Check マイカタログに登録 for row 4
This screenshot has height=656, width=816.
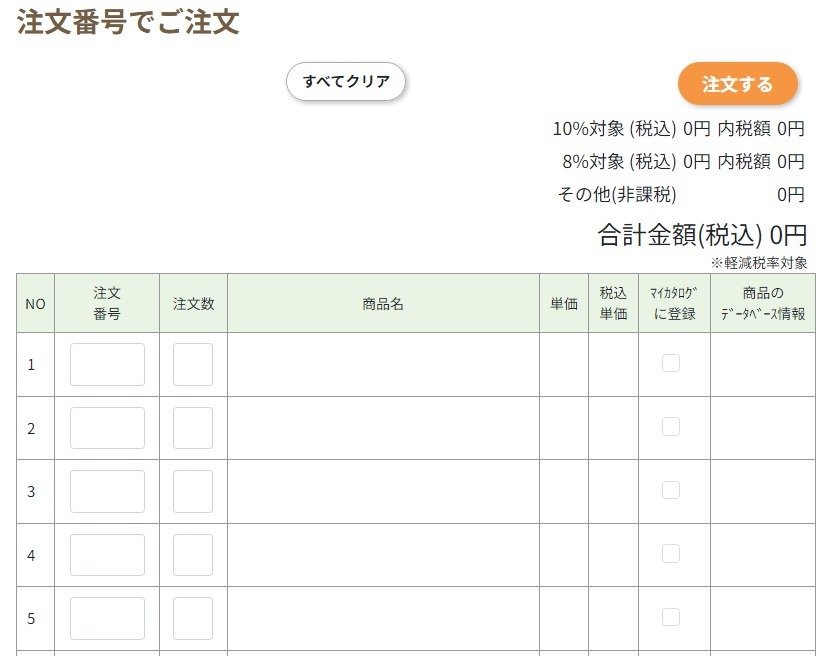[x=671, y=554]
